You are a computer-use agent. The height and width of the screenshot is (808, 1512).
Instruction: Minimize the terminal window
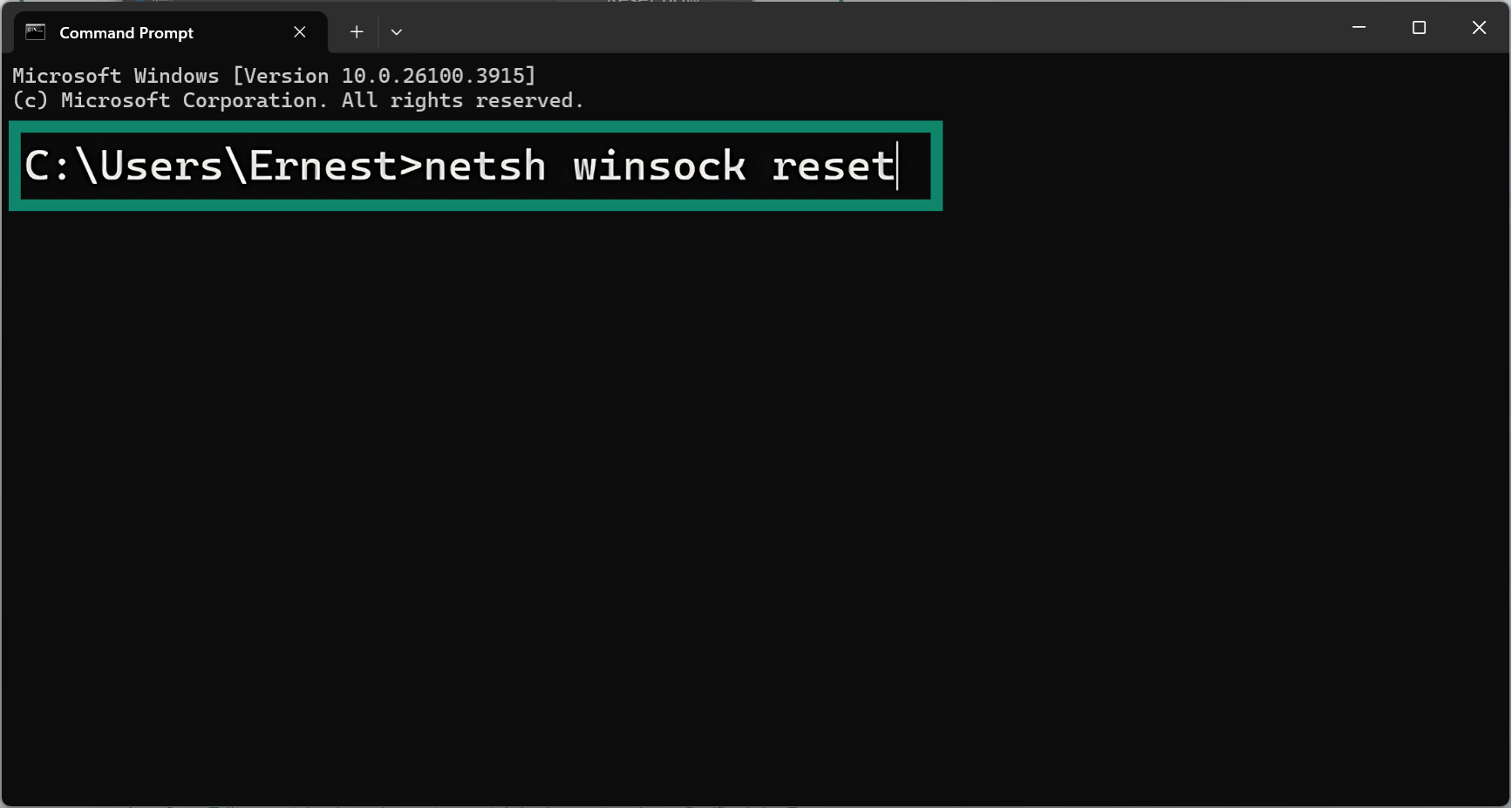(x=1359, y=27)
